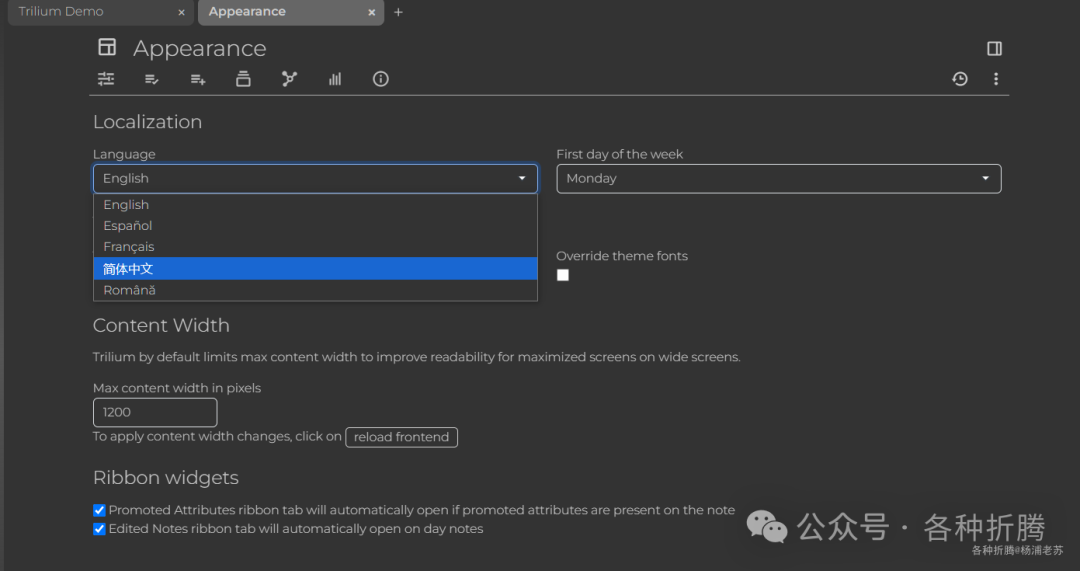Switch to the Trilium Demo tab
This screenshot has width=1080, height=571.
click(99, 12)
